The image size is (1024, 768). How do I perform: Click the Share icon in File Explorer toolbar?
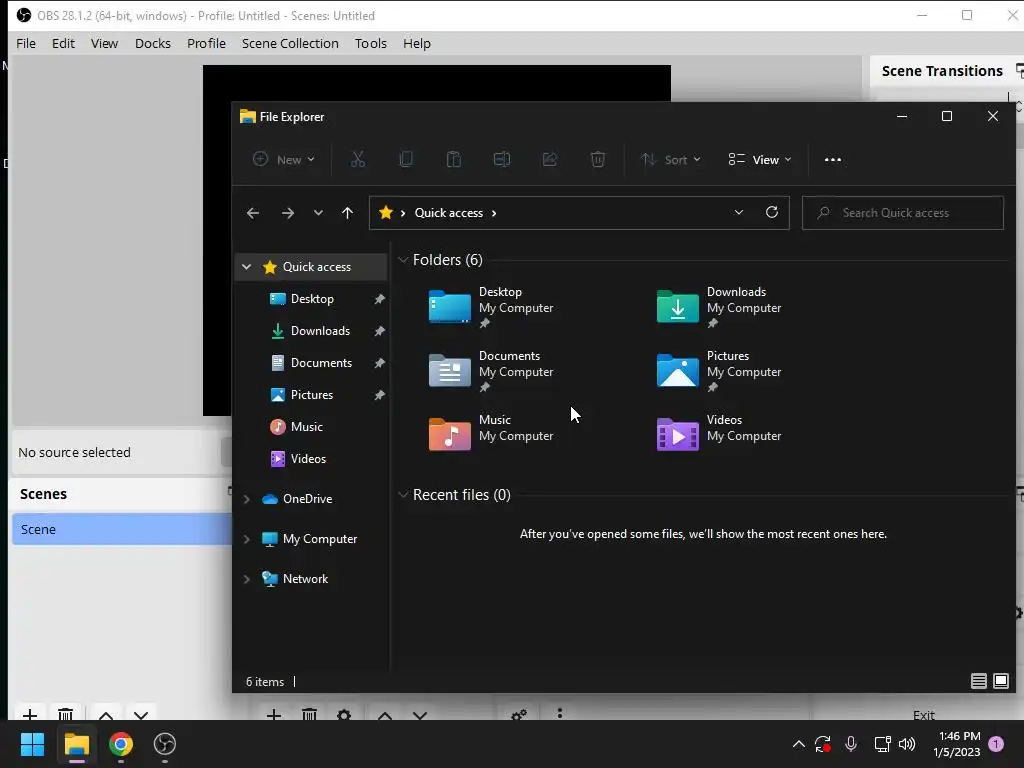(550, 159)
